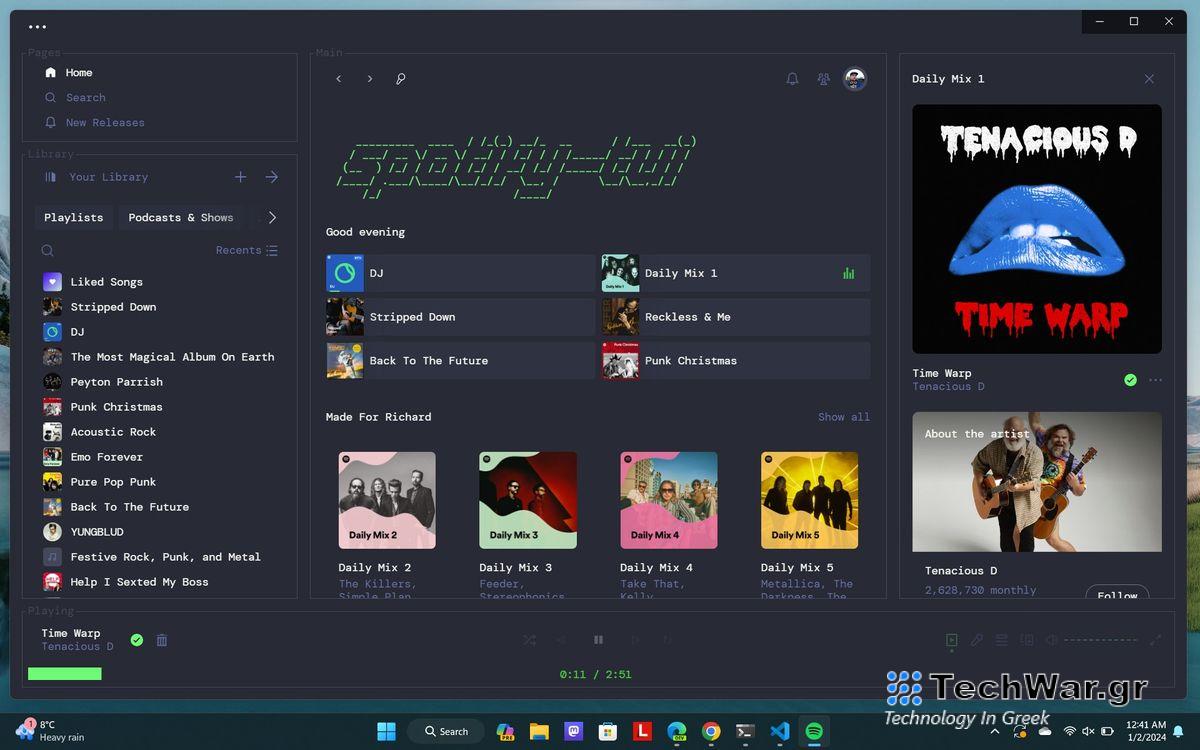This screenshot has width=1200, height=750.
Task: Switch to the Podcasts & Shows tab
Action: coord(180,217)
